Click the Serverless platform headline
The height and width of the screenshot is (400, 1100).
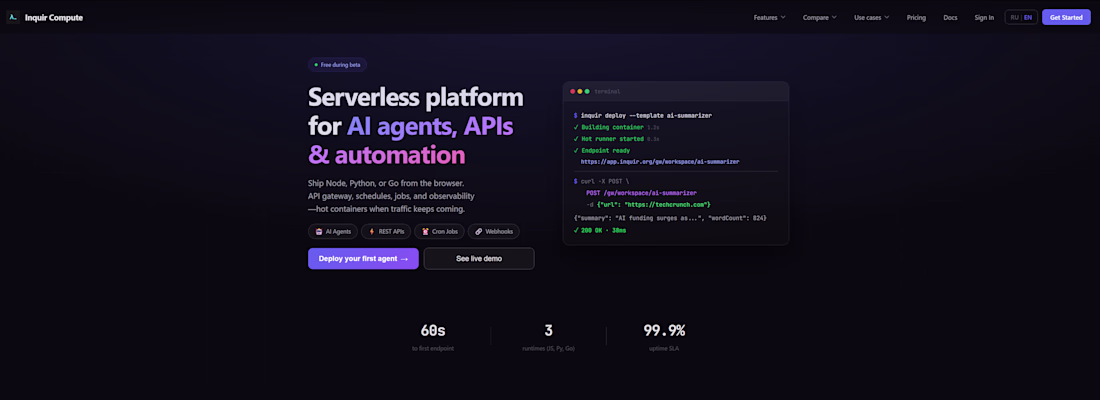[416, 126]
